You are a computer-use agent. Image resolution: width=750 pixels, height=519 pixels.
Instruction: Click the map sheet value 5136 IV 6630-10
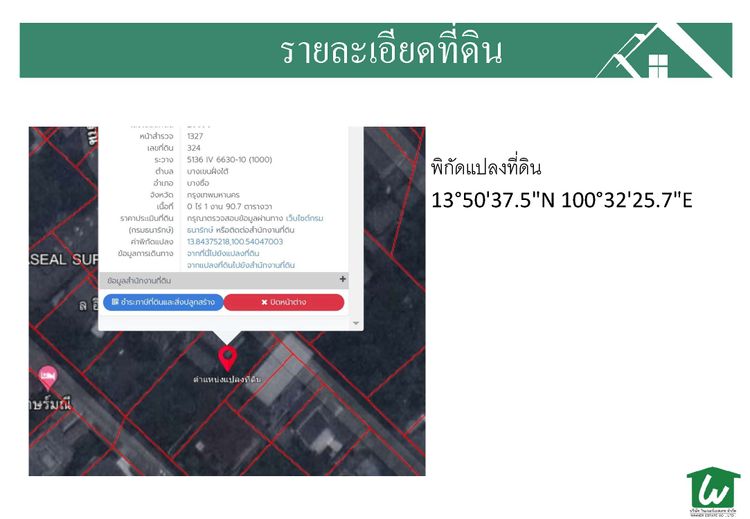(228, 159)
